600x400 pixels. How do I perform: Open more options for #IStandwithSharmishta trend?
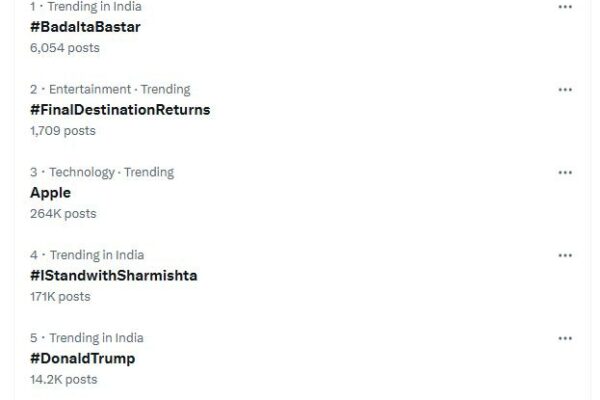click(x=565, y=255)
